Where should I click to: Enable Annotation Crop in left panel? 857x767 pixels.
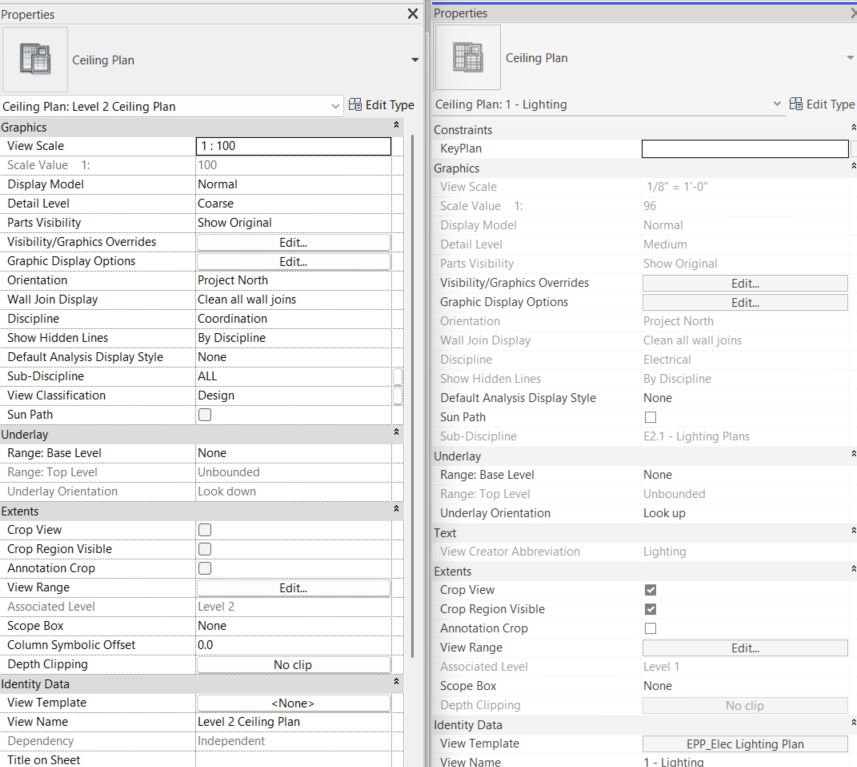click(204, 568)
